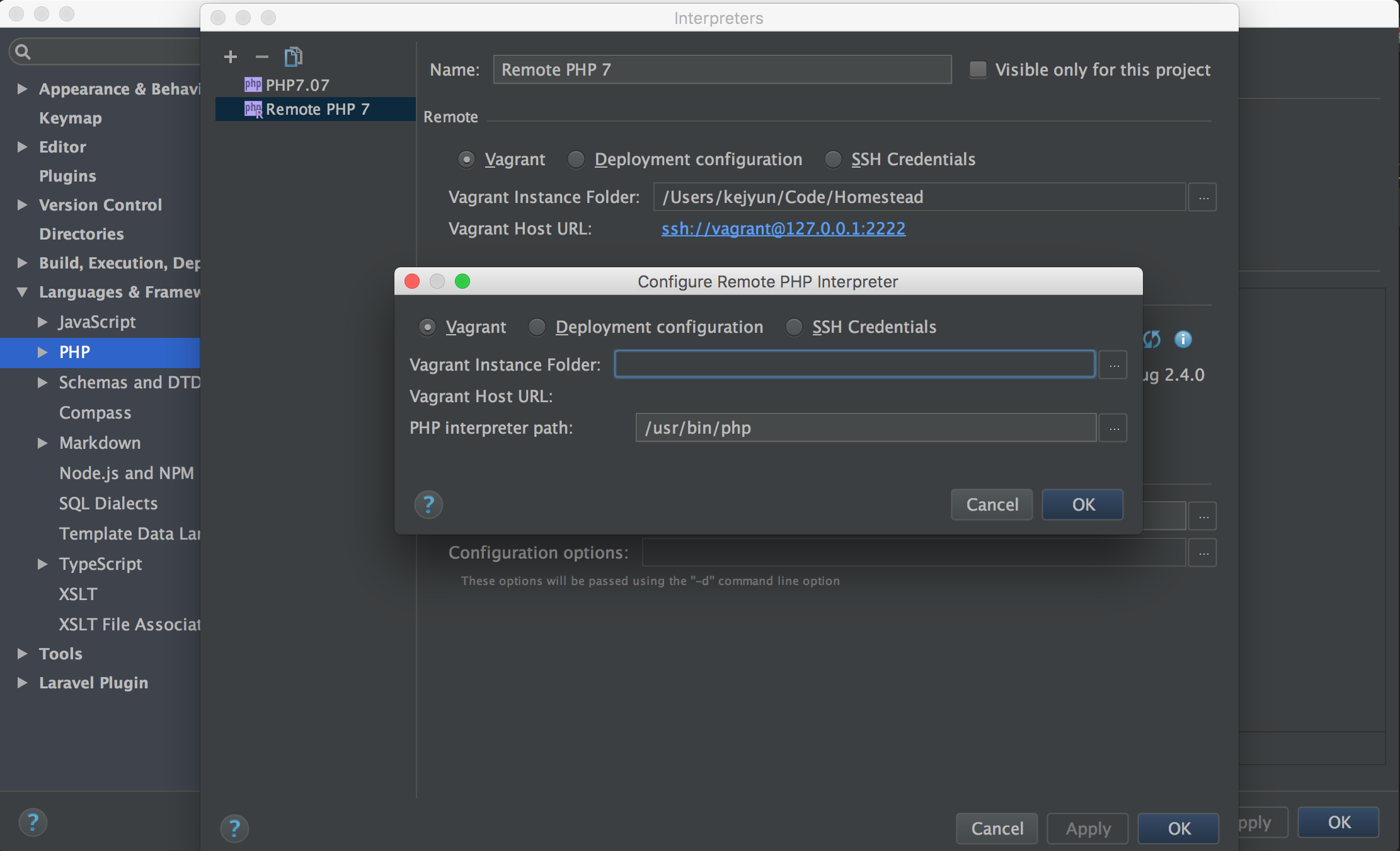
Task: Focus the empty Vagrant Instance Folder field
Action: (x=854, y=364)
